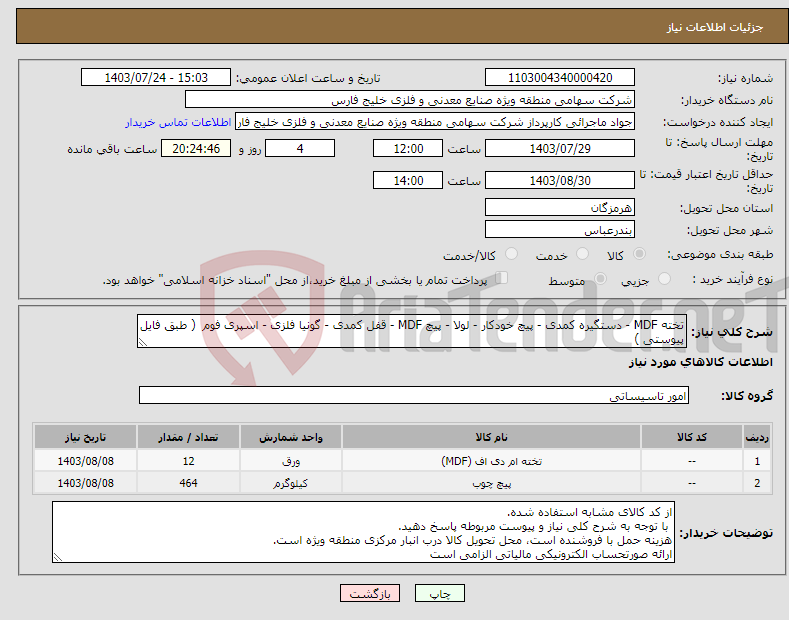Click the ردیف column header
Screen dimensions: 789x620
pos(757,437)
